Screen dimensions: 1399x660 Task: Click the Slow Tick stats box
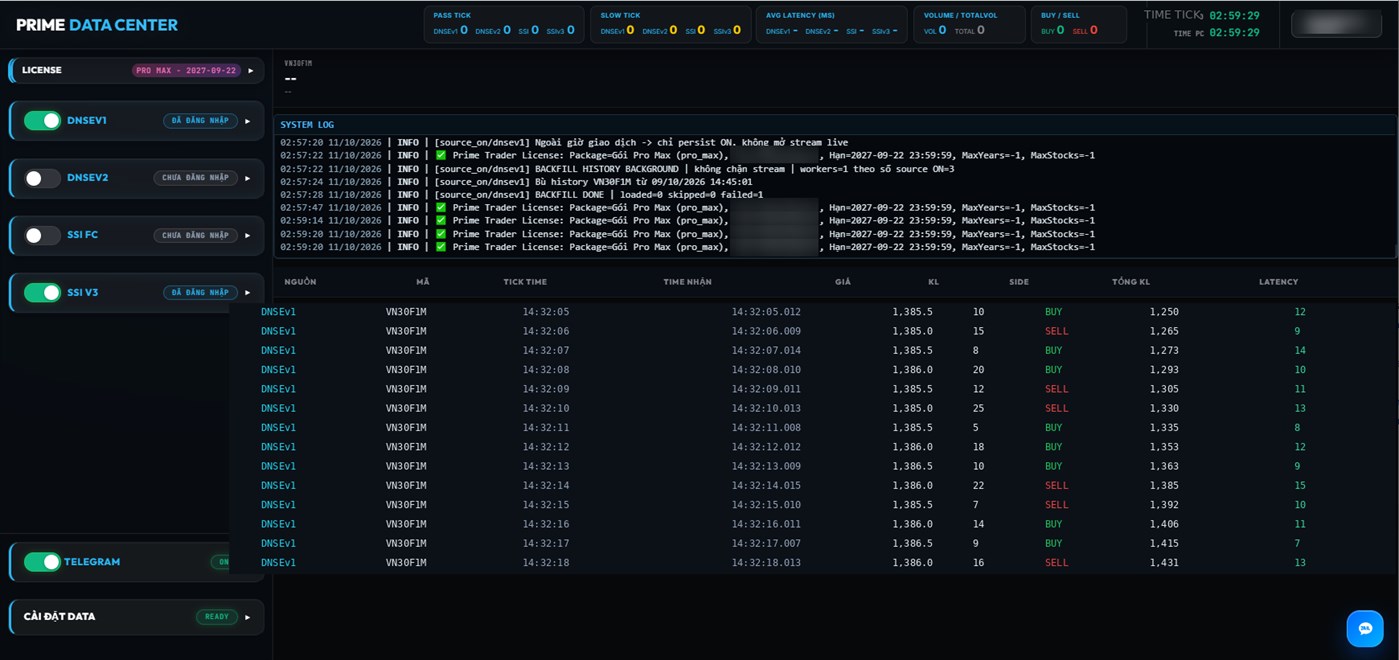(x=670, y=24)
